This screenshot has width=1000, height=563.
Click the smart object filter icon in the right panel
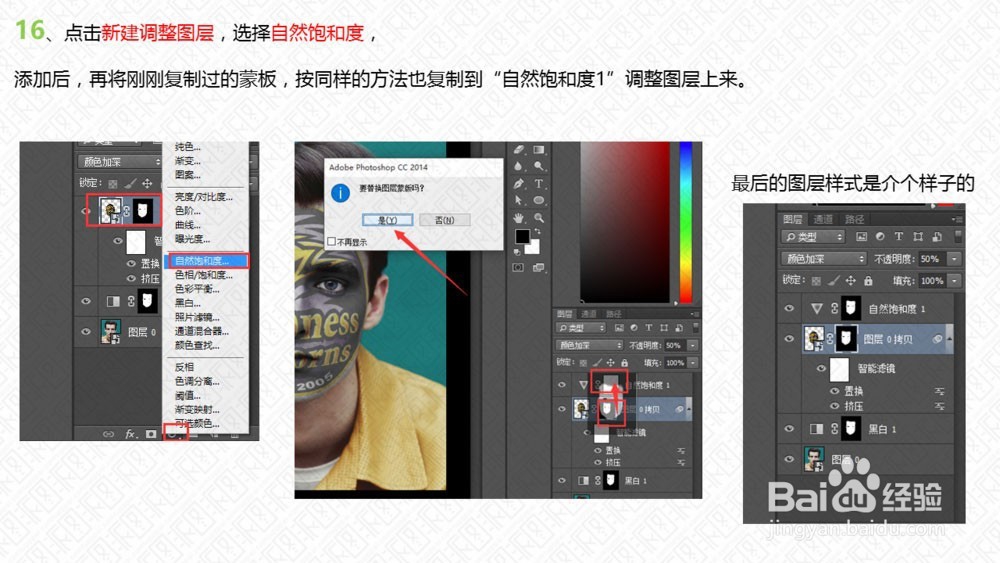[x=937, y=237]
